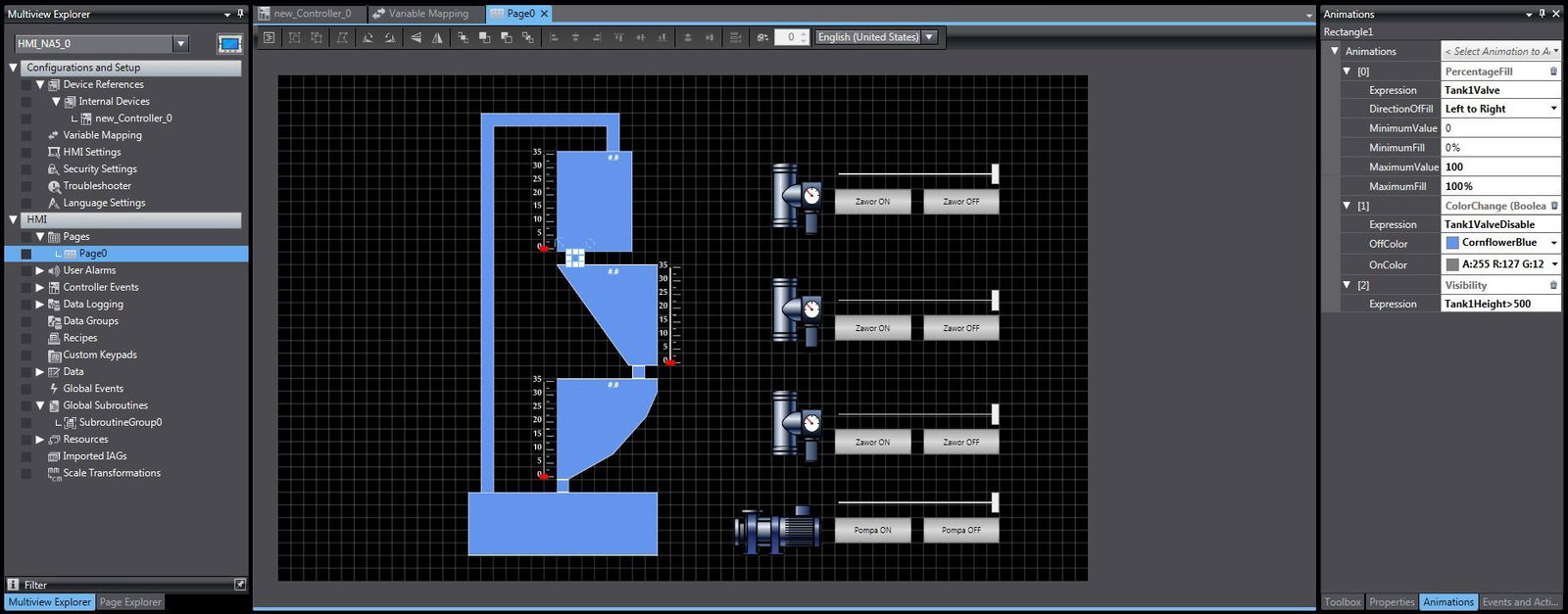1568x614 pixels.
Task: Select HMI Settings in the tree
Action: pyautogui.click(x=92, y=152)
